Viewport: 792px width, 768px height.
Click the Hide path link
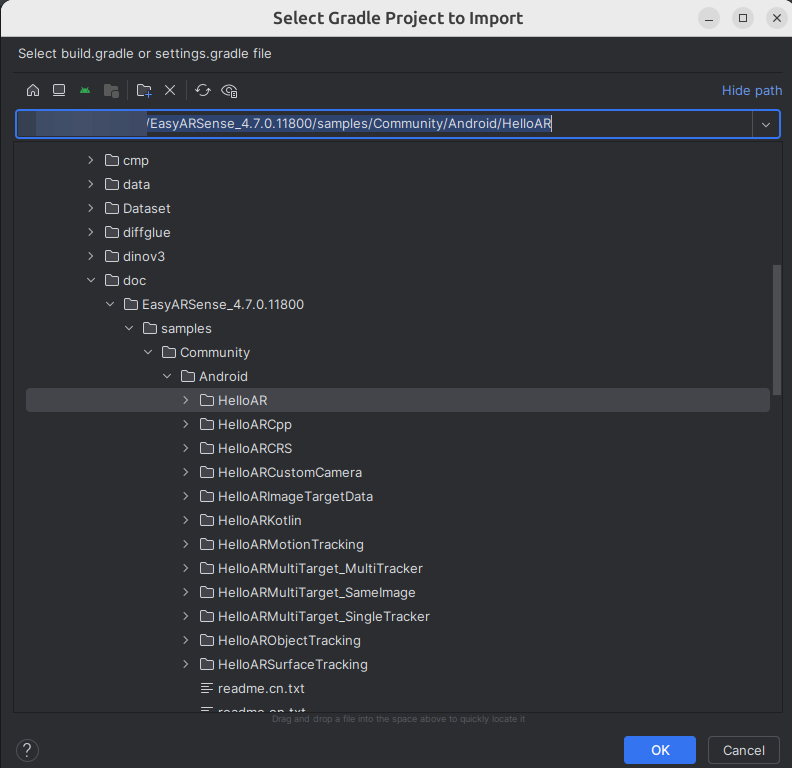coord(751,90)
